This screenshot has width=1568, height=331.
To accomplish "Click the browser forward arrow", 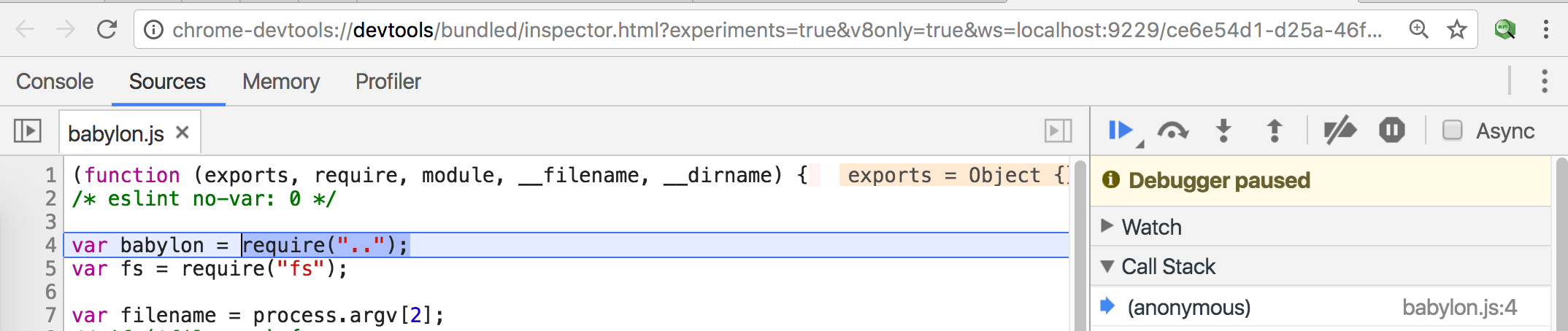I will [66, 29].
